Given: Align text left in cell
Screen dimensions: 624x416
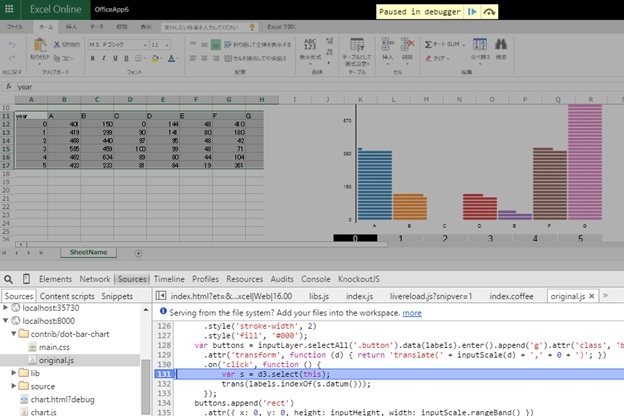Looking at the screenshot, I should [193, 58].
